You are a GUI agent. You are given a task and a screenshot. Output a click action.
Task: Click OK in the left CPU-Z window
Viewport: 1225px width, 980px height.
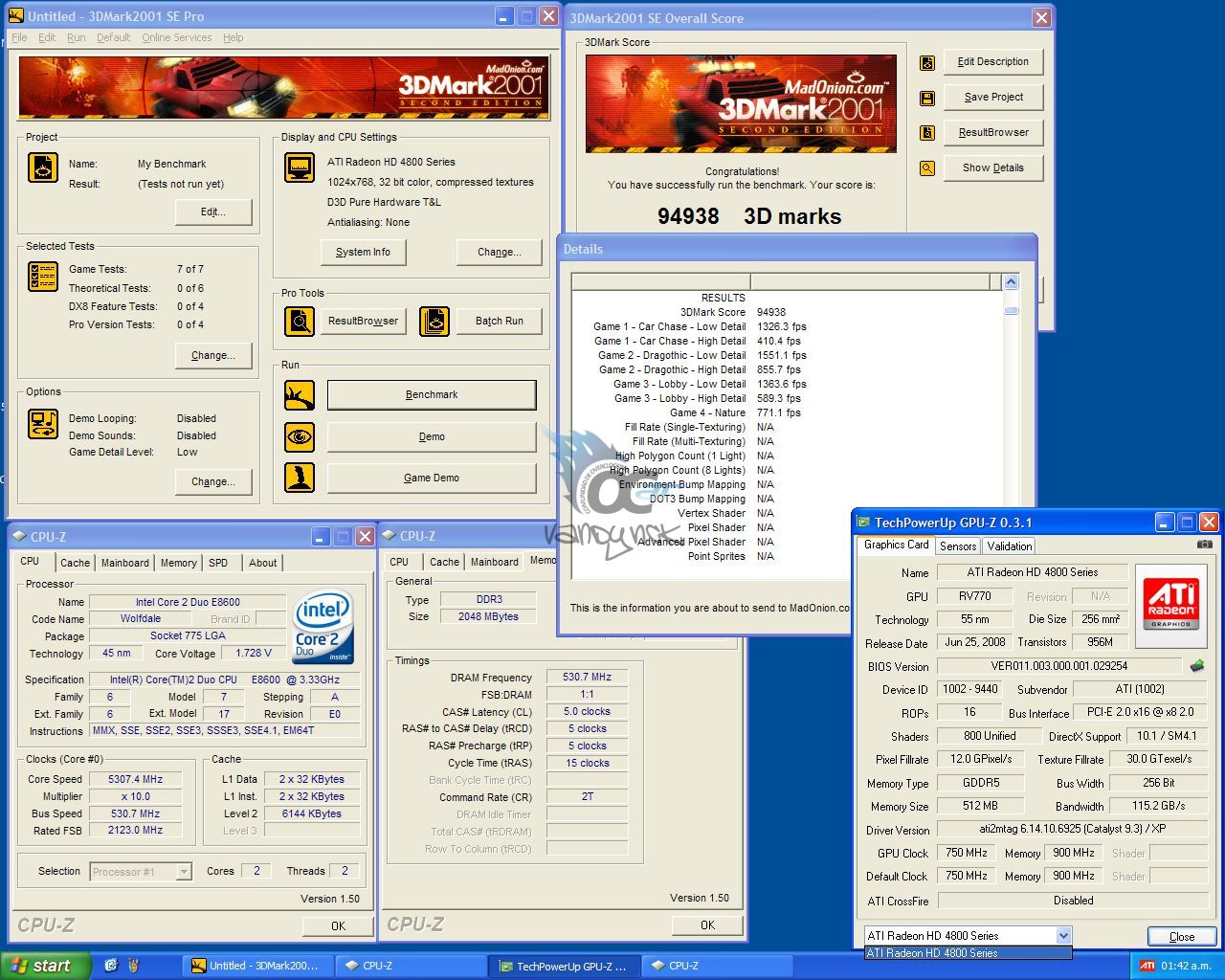(339, 925)
